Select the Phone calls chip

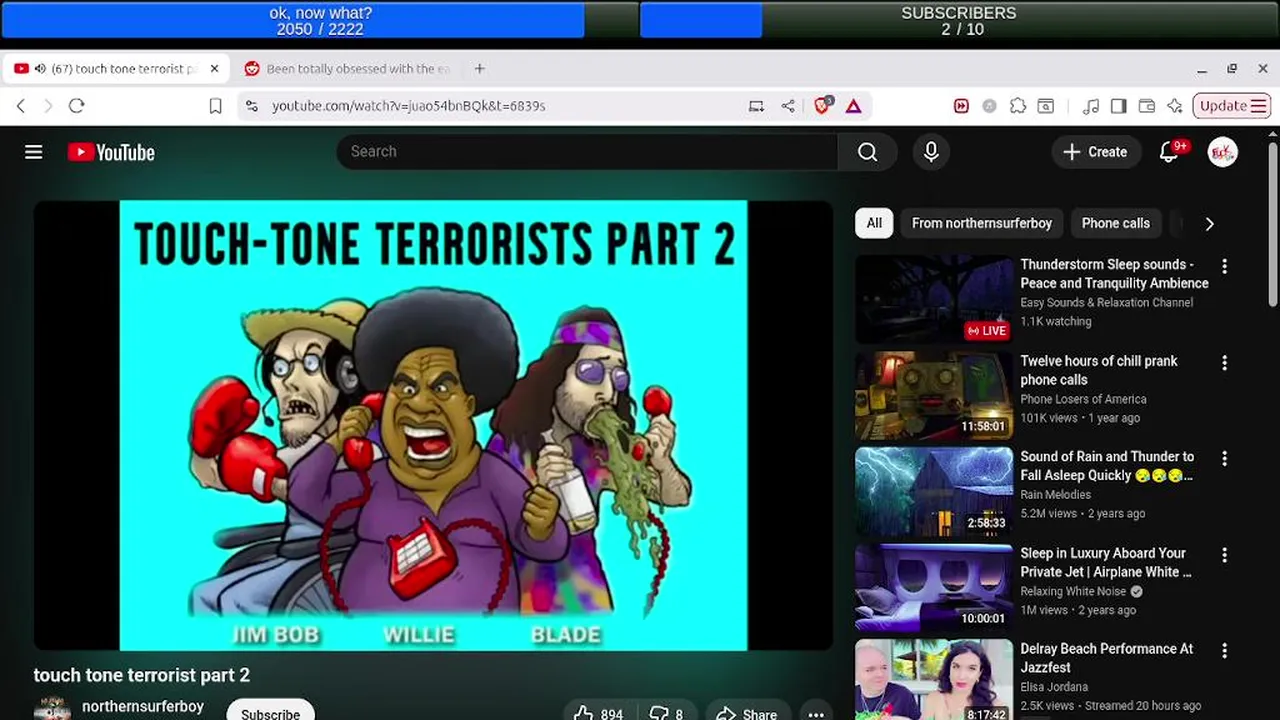coord(1115,224)
